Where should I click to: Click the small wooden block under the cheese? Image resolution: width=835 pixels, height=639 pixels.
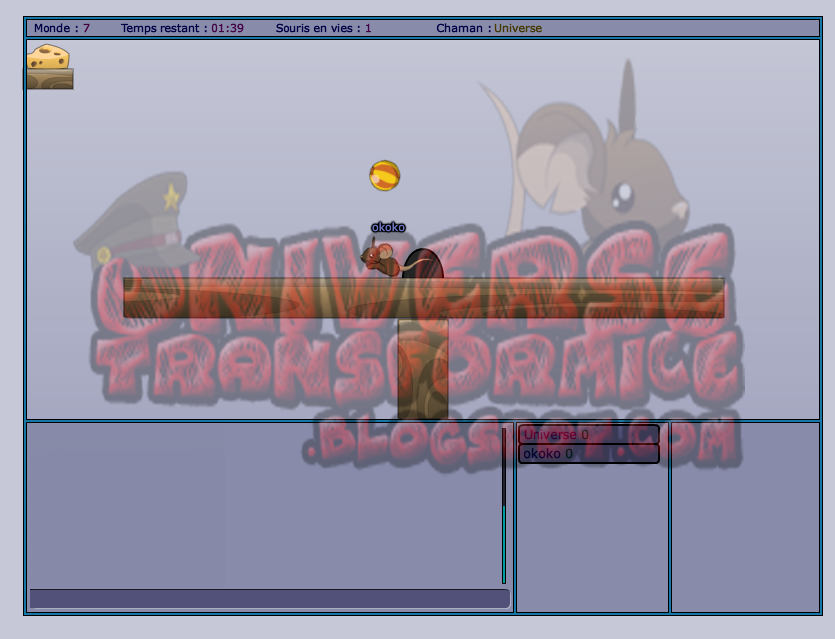[x=50, y=79]
